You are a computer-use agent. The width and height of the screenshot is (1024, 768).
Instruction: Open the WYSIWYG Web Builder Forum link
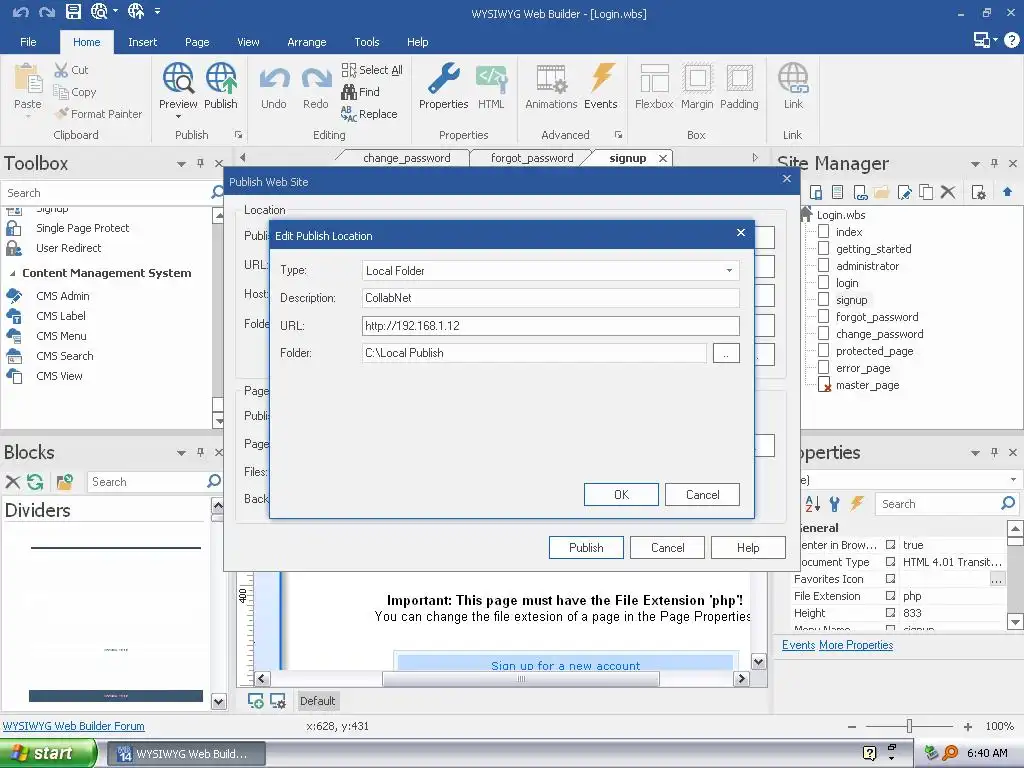click(74, 726)
